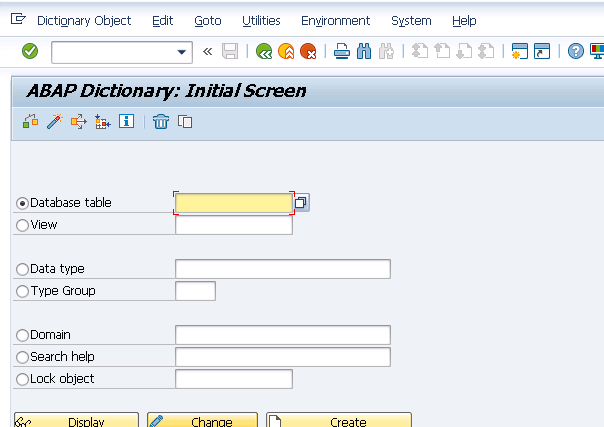Click the Create New Session icon

tap(520, 51)
